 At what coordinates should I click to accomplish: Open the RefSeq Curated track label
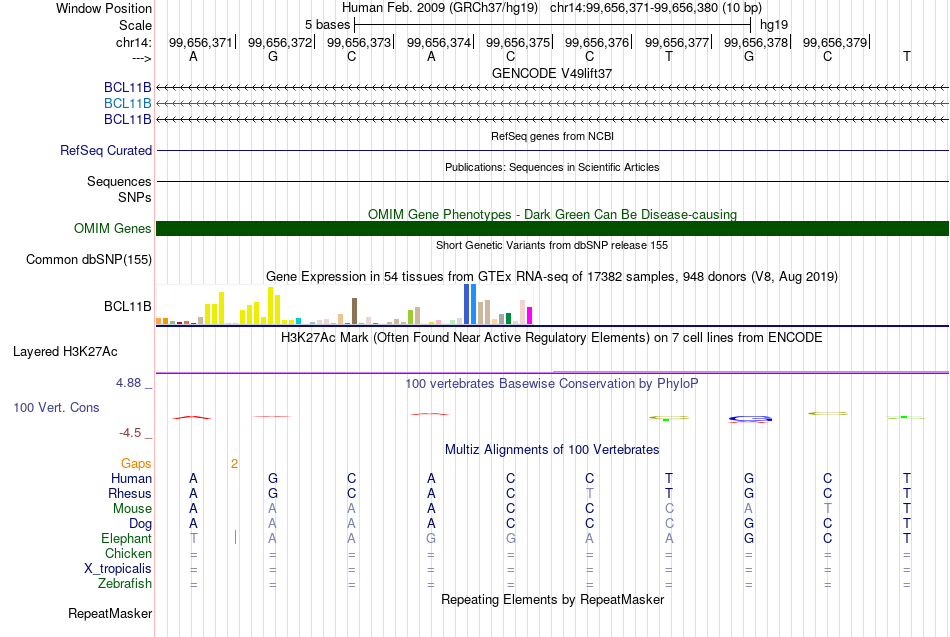[105, 150]
